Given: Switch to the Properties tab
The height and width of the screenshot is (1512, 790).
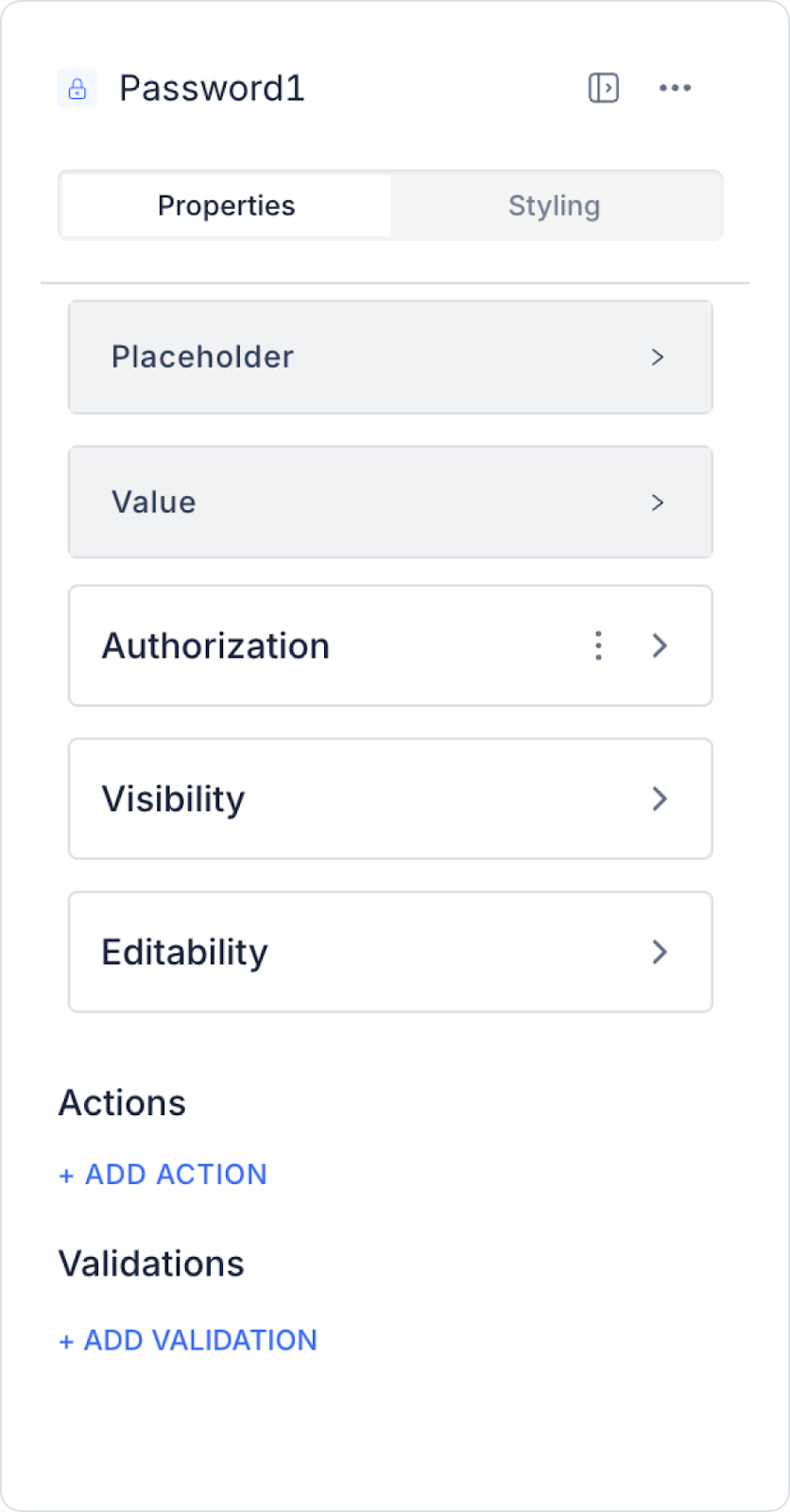Looking at the screenshot, I should 227,205.
